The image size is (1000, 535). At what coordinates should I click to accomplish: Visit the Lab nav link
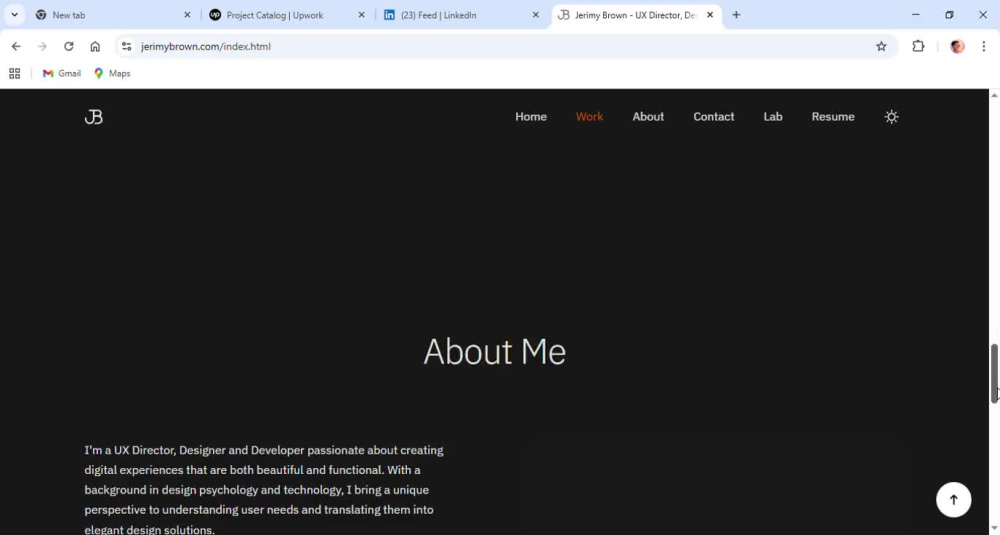(x=773, y=117)
